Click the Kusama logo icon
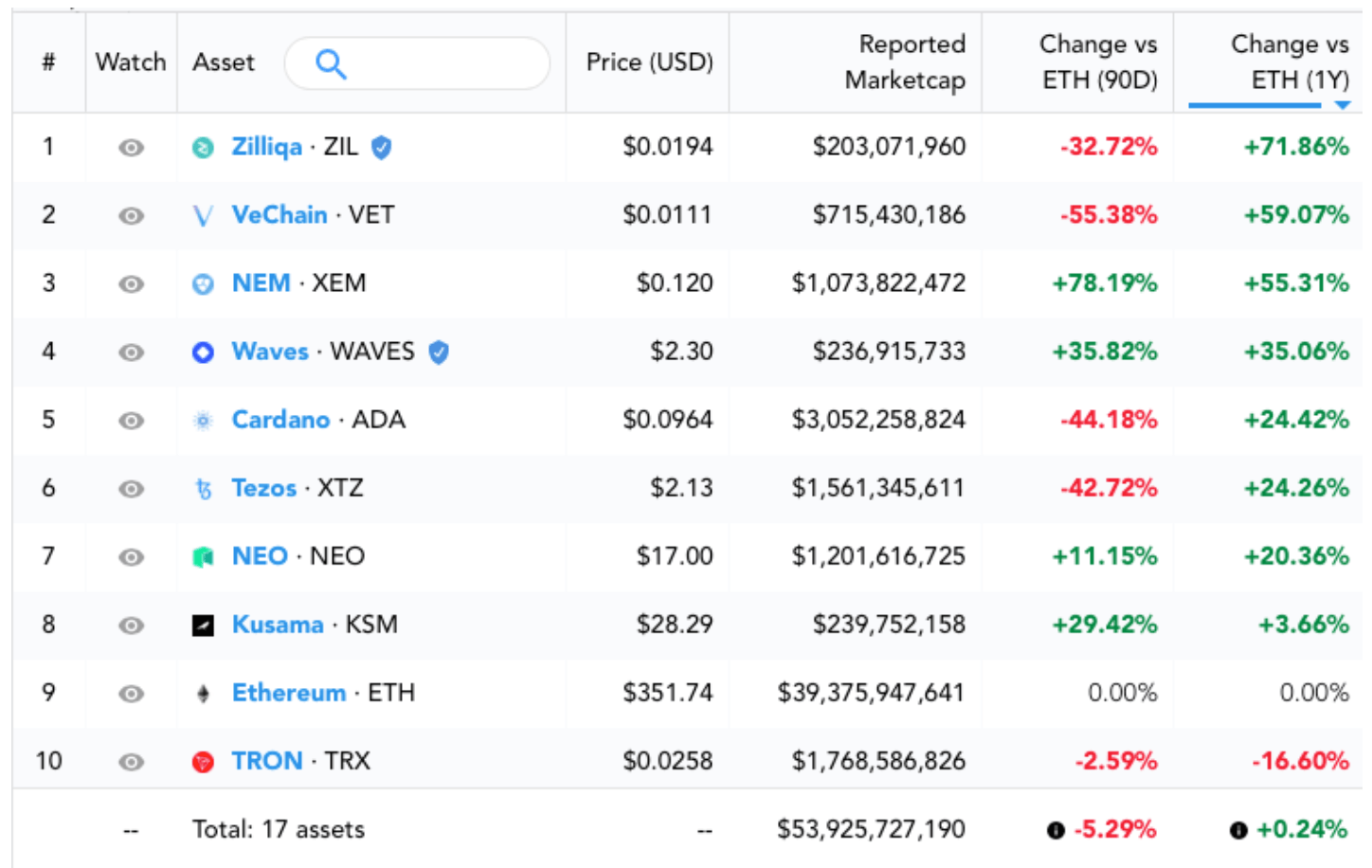The image size is (1372, 868). click(x=203, y=625)
